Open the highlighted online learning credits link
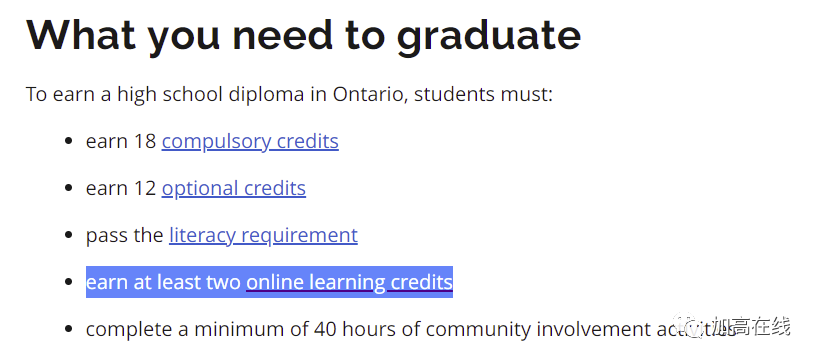The image size is (817, 362). [x=349, y=282]
